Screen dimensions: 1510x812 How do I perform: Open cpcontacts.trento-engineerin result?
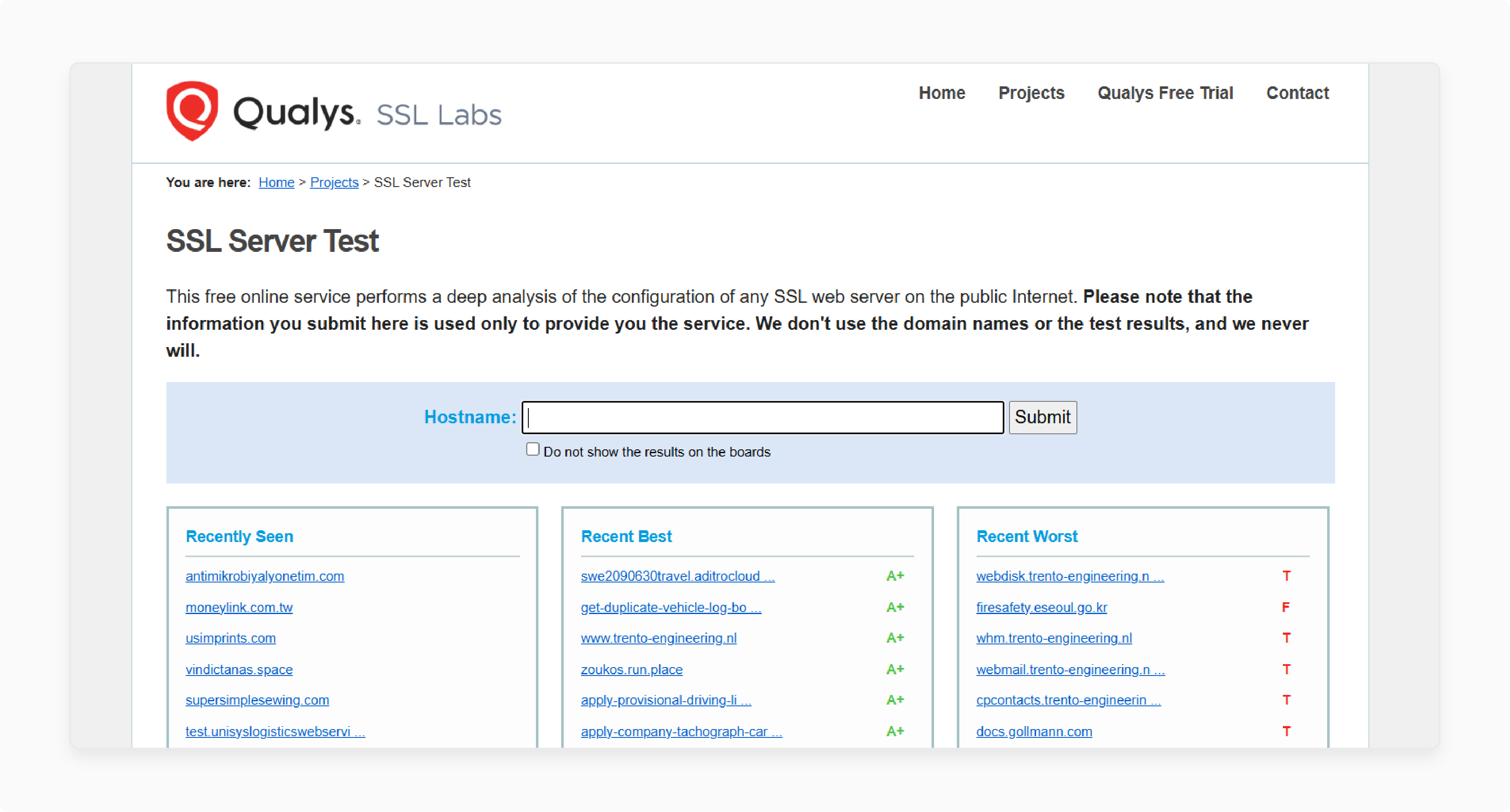[1068, 700]
